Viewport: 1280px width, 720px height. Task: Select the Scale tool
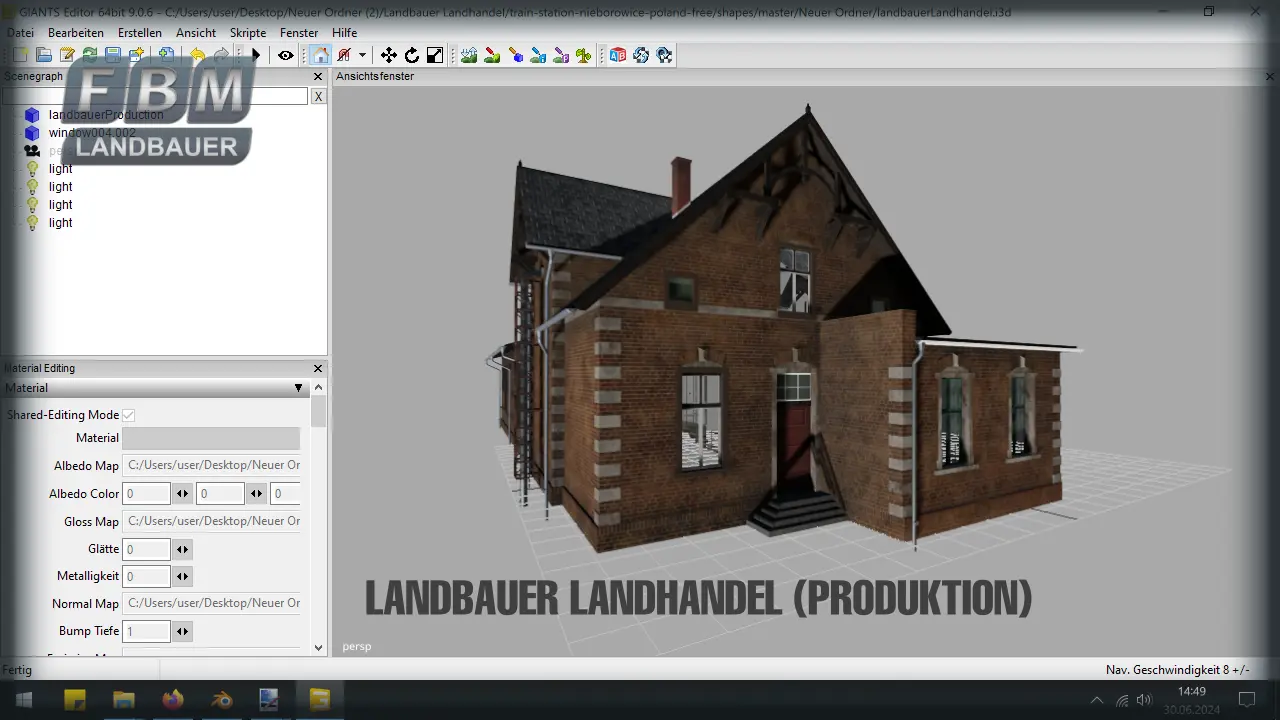pos(435,55)
